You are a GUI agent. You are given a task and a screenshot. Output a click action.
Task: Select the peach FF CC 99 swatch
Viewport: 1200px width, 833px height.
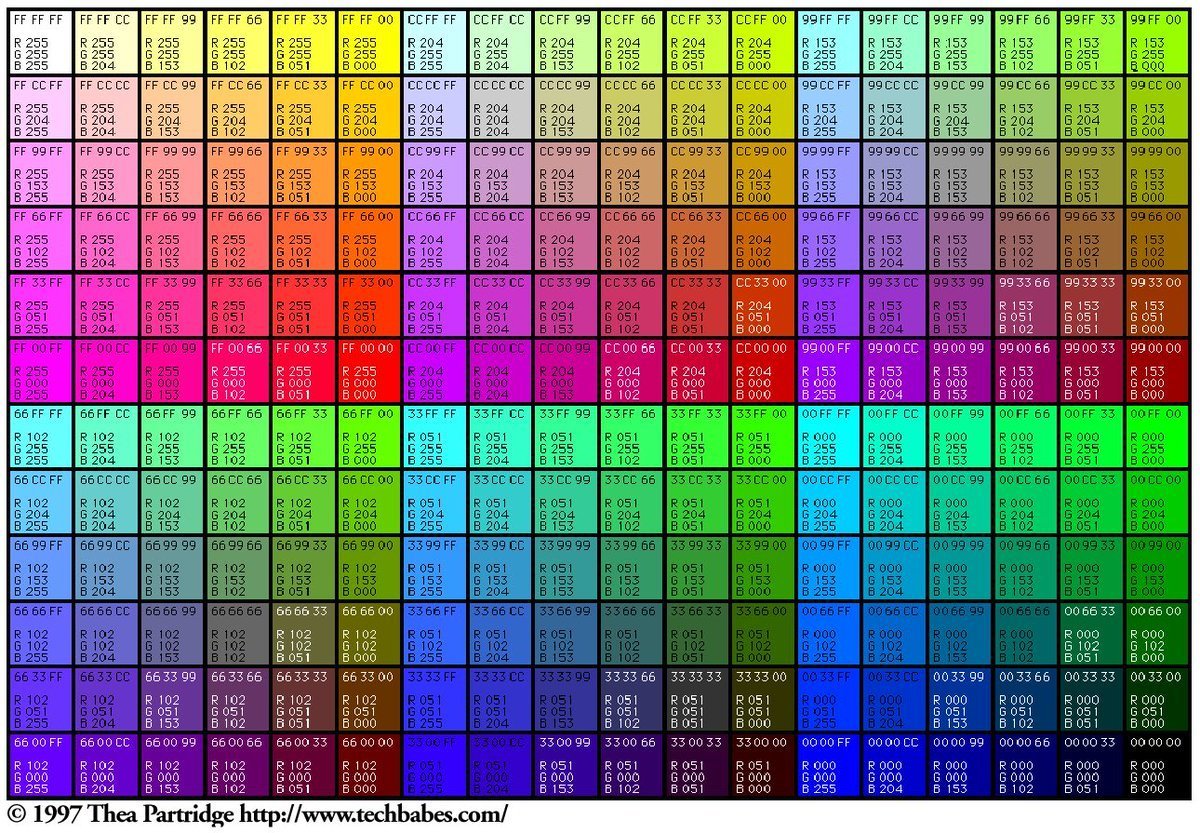pyautogui.click(x=171, y=107)
